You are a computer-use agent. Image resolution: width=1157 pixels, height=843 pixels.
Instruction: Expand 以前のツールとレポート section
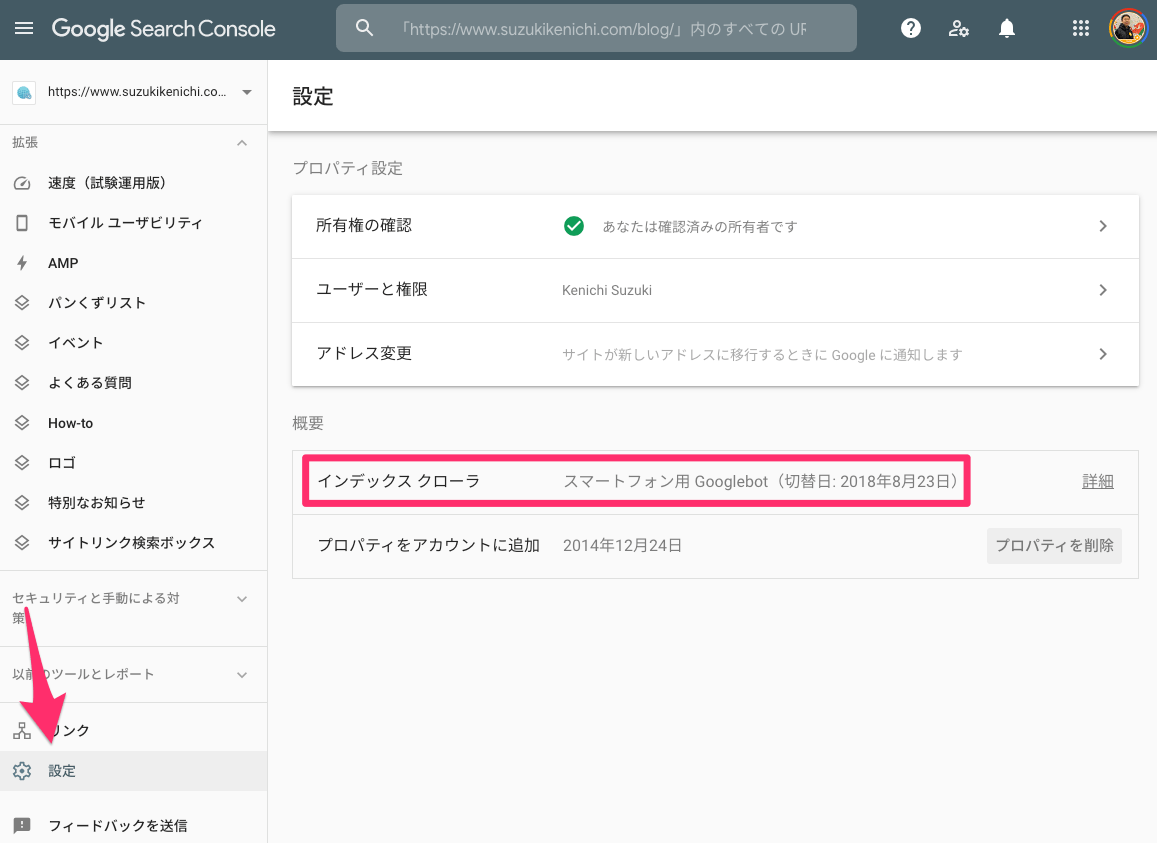(x=242, y=675)
